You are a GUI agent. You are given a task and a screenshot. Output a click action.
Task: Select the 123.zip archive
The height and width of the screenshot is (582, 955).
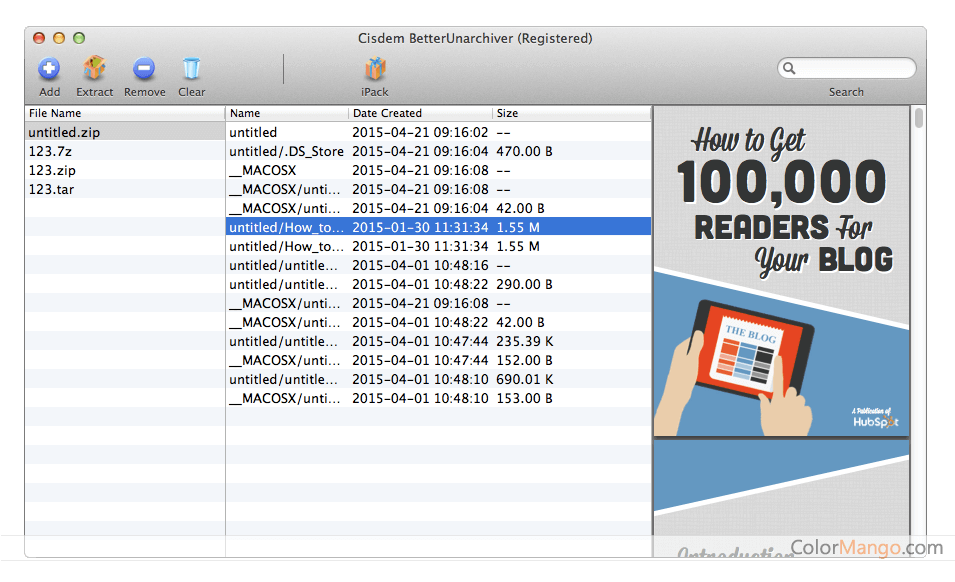(x=125, y=170)
